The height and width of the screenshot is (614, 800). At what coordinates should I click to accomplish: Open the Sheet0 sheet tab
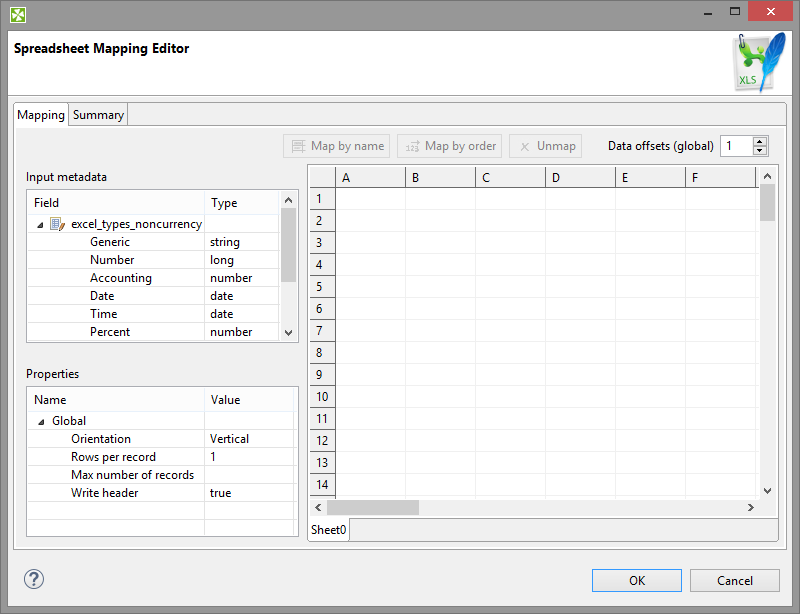pos(328,529)
